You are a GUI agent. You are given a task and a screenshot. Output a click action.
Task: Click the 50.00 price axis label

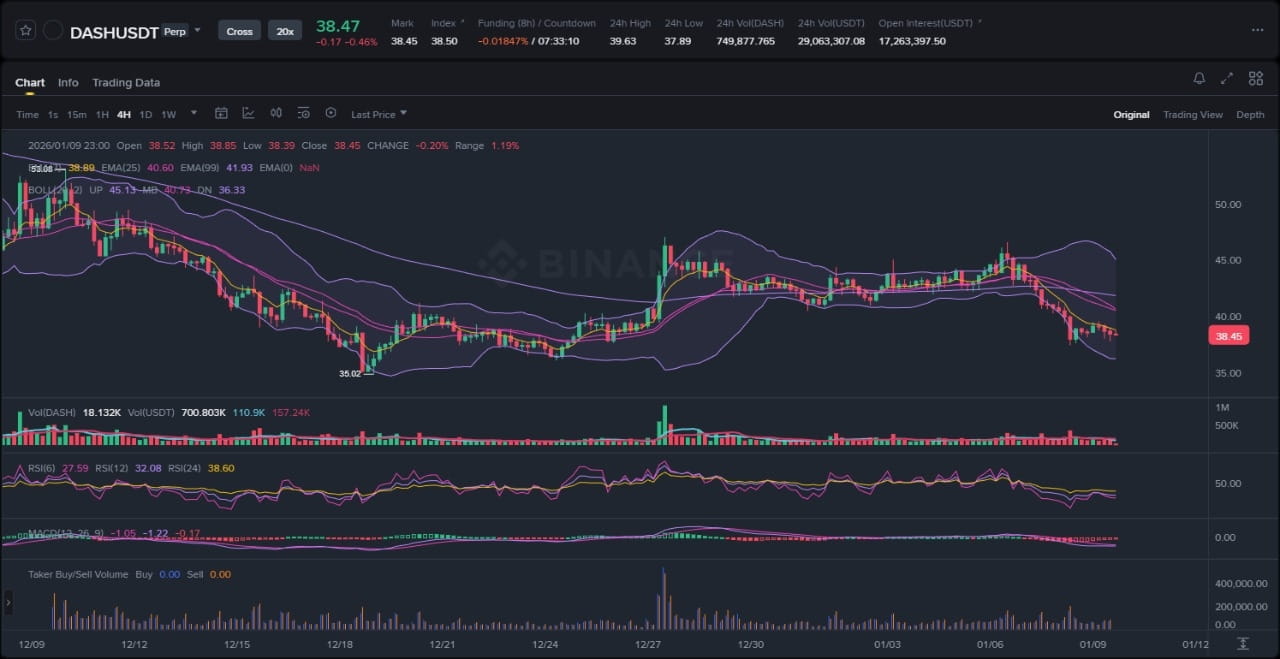click(x=1227, y=204)
